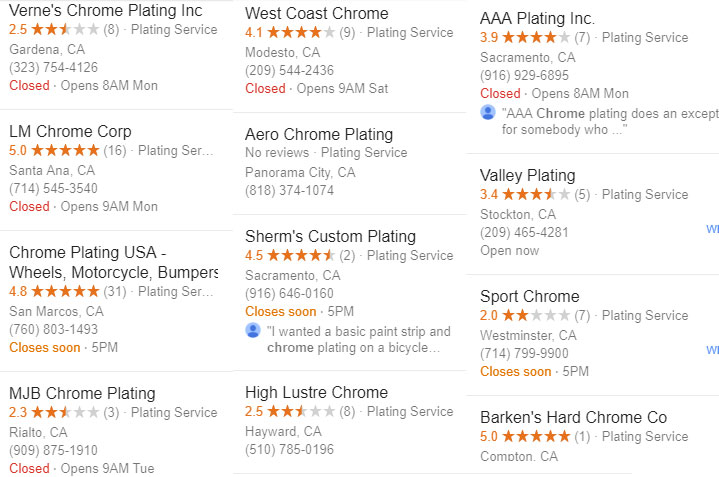Image resolution: width=719 pixels, height=477 pixels.
Task: Click Barken's Hard Chrome Co five-star rating
Action: point(536,437)
